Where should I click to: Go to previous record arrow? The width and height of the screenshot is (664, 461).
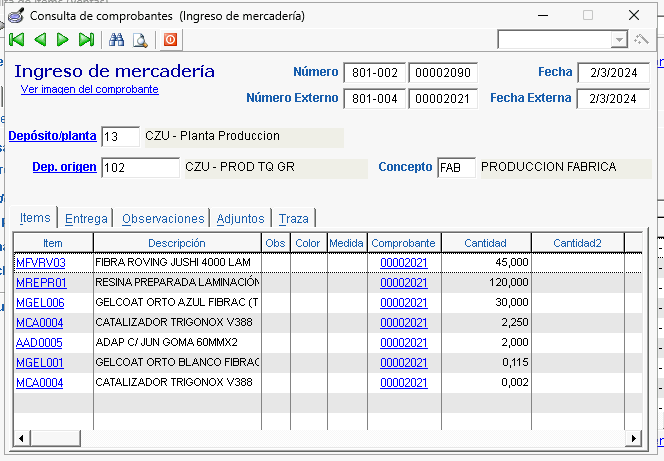pyautogui.click(x=40, y=40)
